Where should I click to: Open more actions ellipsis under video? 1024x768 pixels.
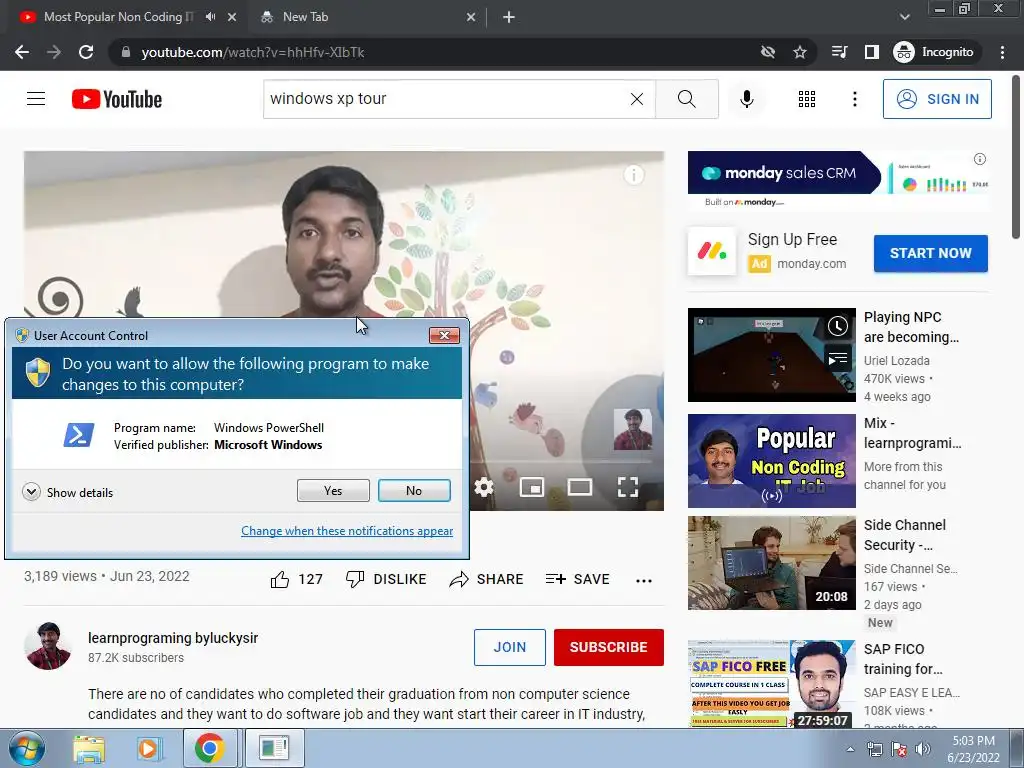(x=644, y=581)
